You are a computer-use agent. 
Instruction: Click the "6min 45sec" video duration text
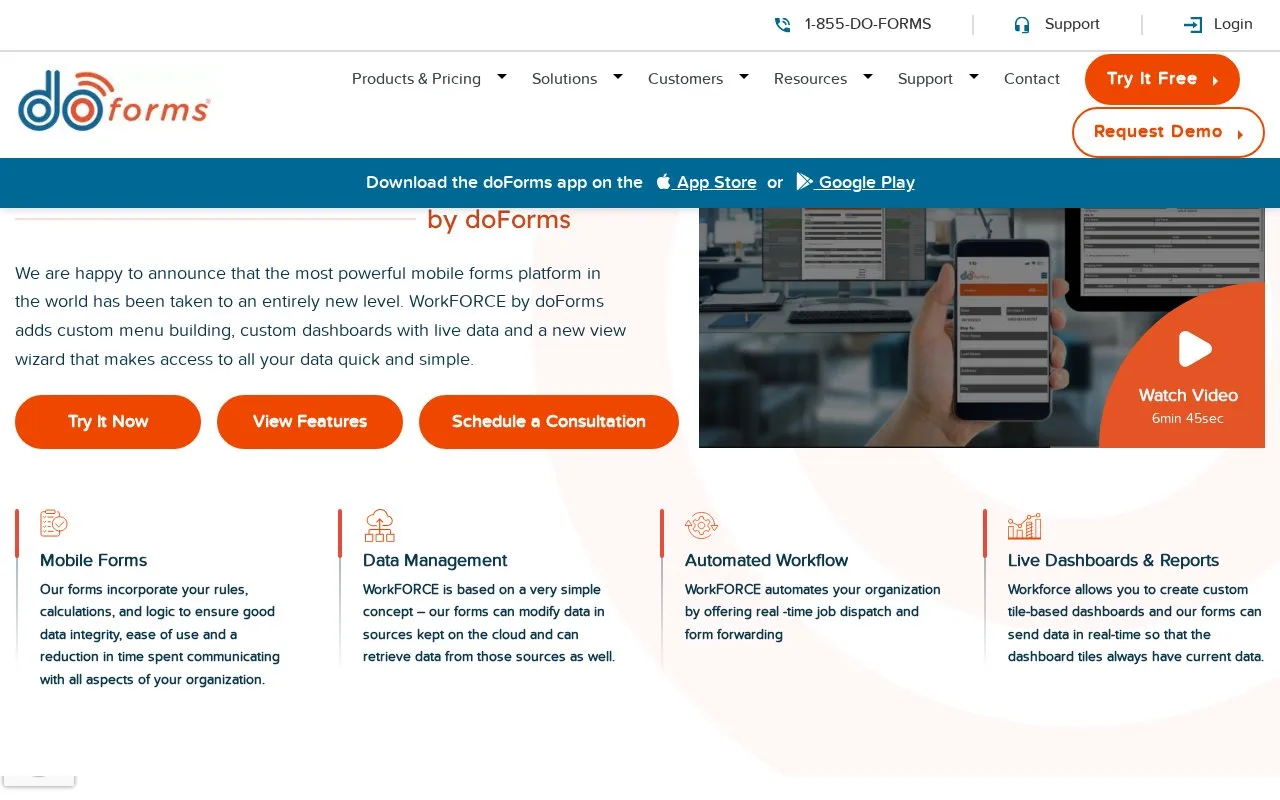pyautogui.click(x=1188, y=418)
